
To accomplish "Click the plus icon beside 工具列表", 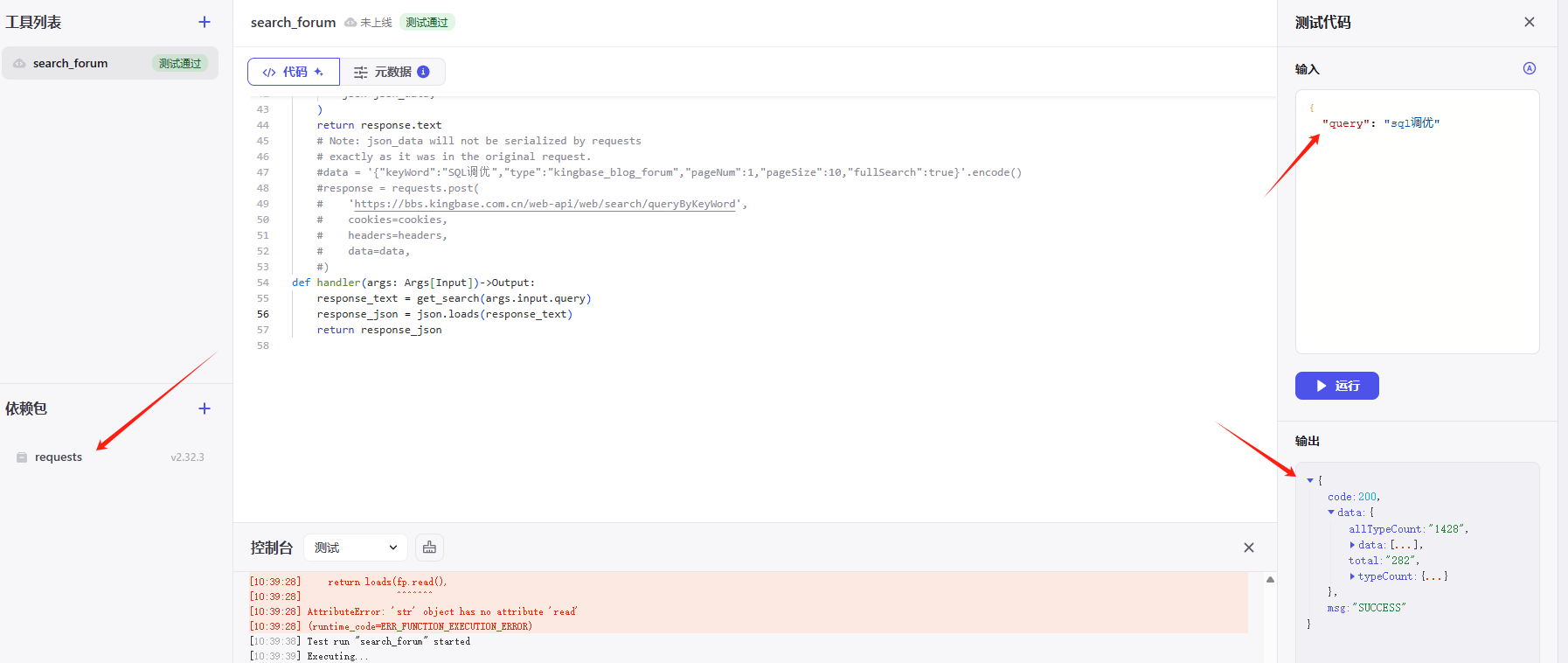I will pyautogui.click(x=205, y=22).
